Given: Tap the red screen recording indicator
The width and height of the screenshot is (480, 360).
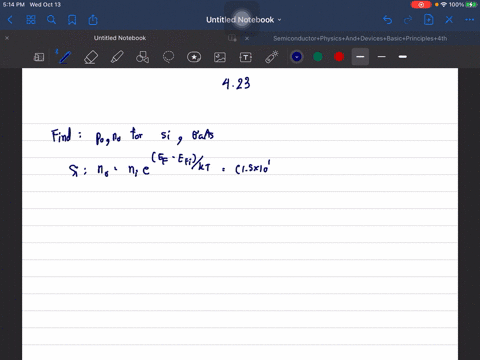Looking at the screenshot, I should coord(421,5).
